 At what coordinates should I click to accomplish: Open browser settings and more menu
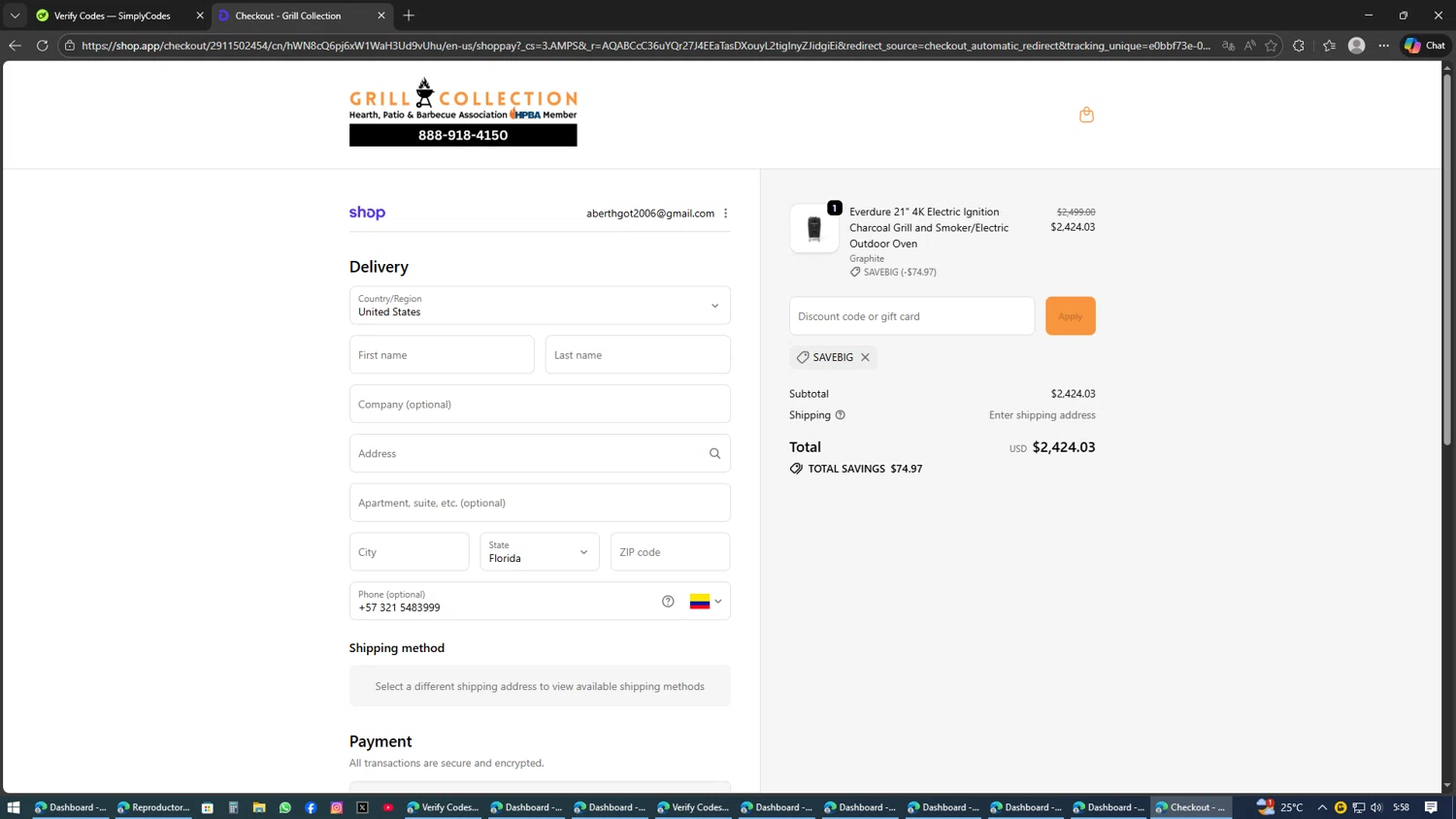1384,46
